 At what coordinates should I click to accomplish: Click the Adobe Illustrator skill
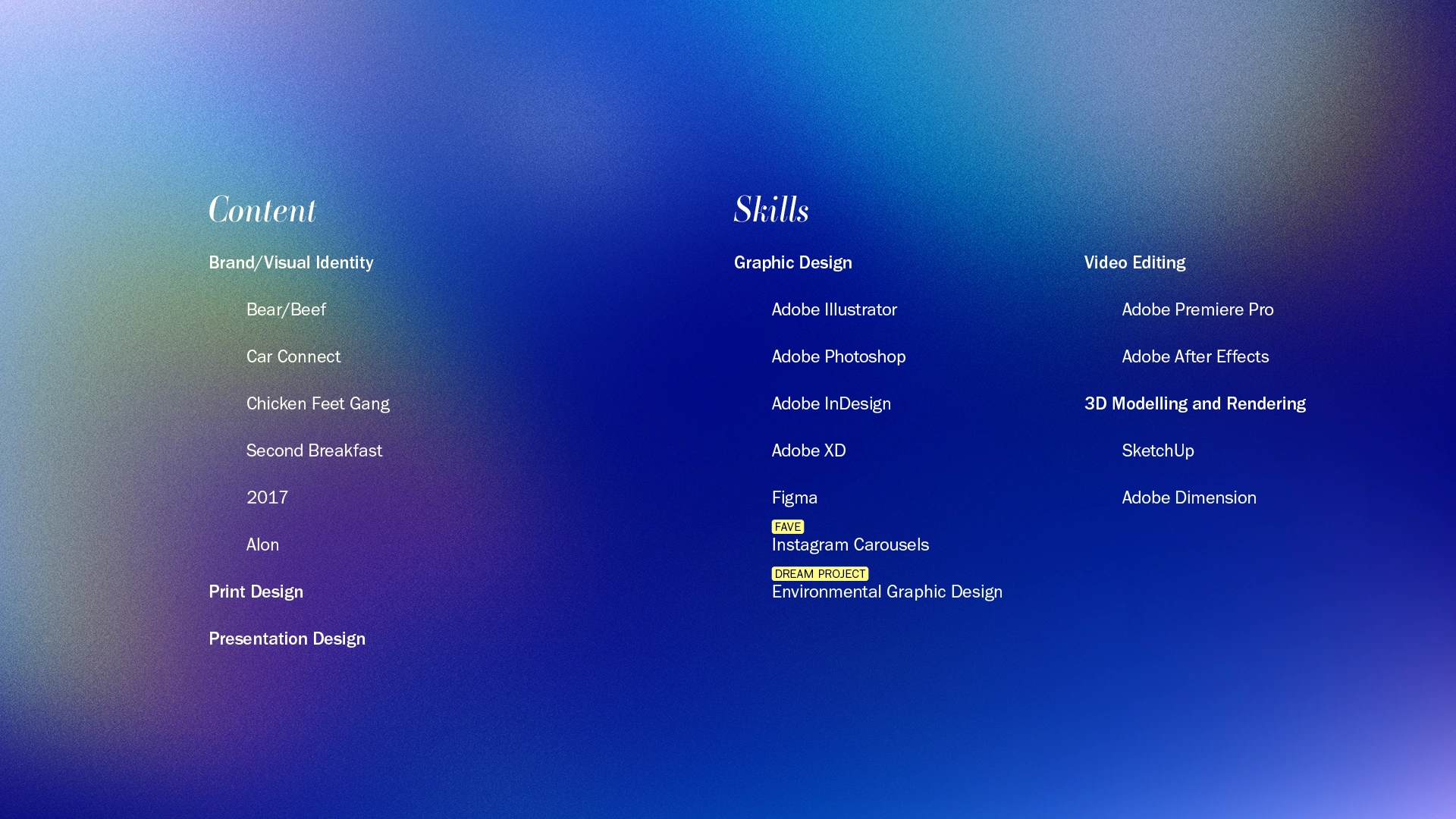(x=833, y=309)
